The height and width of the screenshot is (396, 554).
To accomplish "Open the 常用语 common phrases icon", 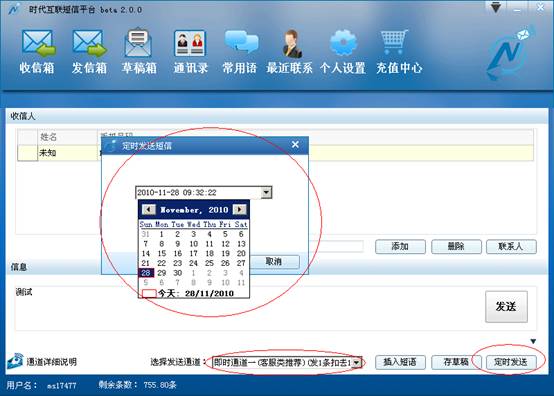I will [x=241, y=42].
